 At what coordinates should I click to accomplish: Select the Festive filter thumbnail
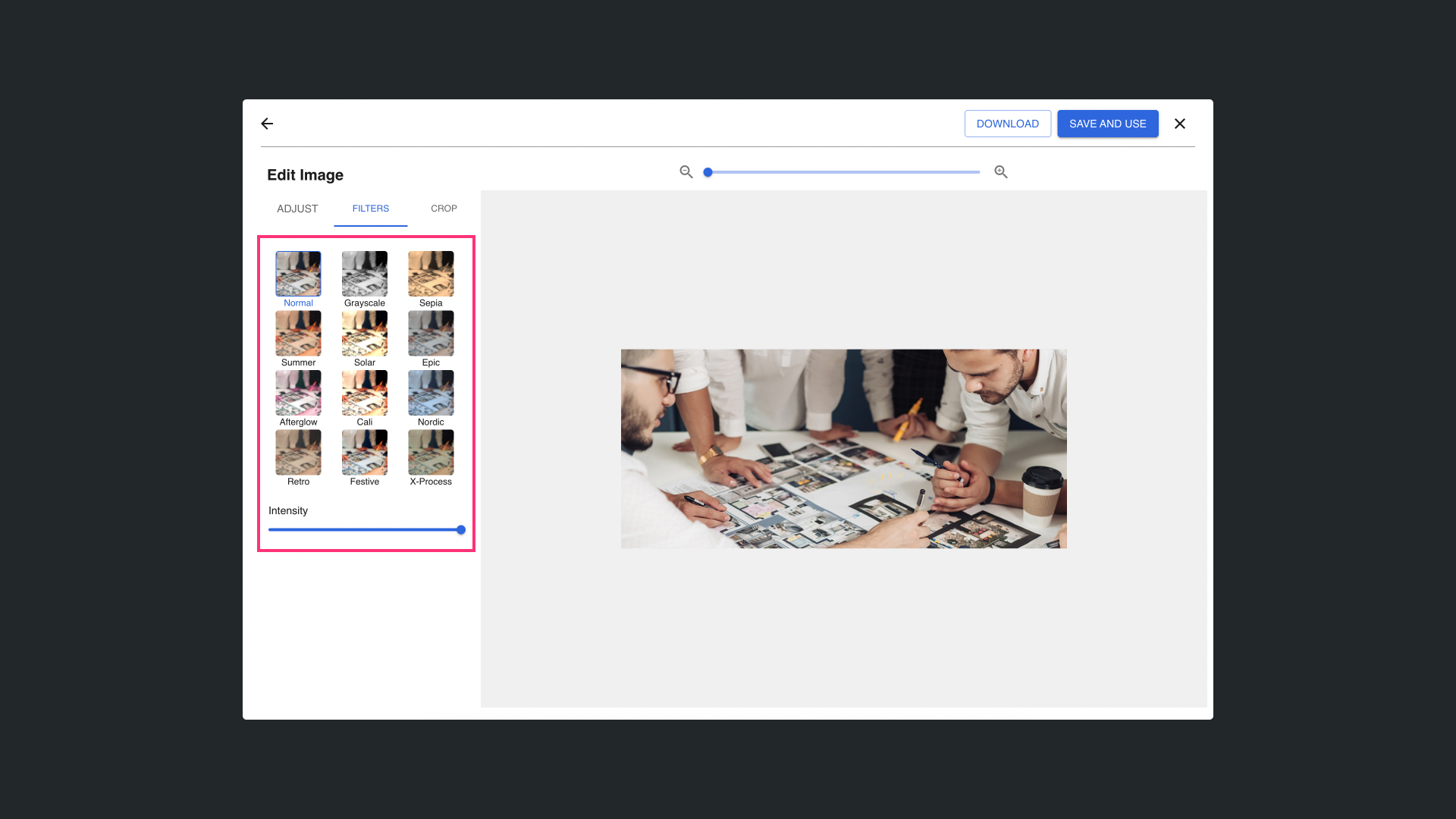coord(364,452)
